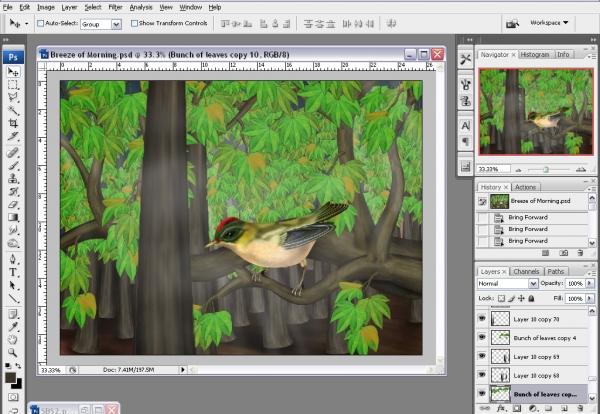This screenshot has width=600, height=414.
Task: Open the Filter menu
Action: tap(115, 7)
